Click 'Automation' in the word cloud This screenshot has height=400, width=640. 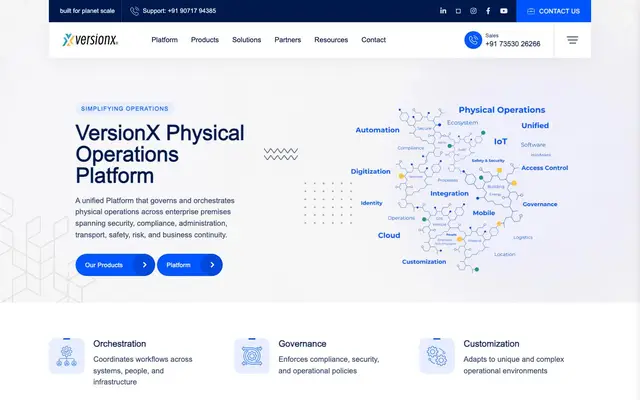tap(378, 130)
